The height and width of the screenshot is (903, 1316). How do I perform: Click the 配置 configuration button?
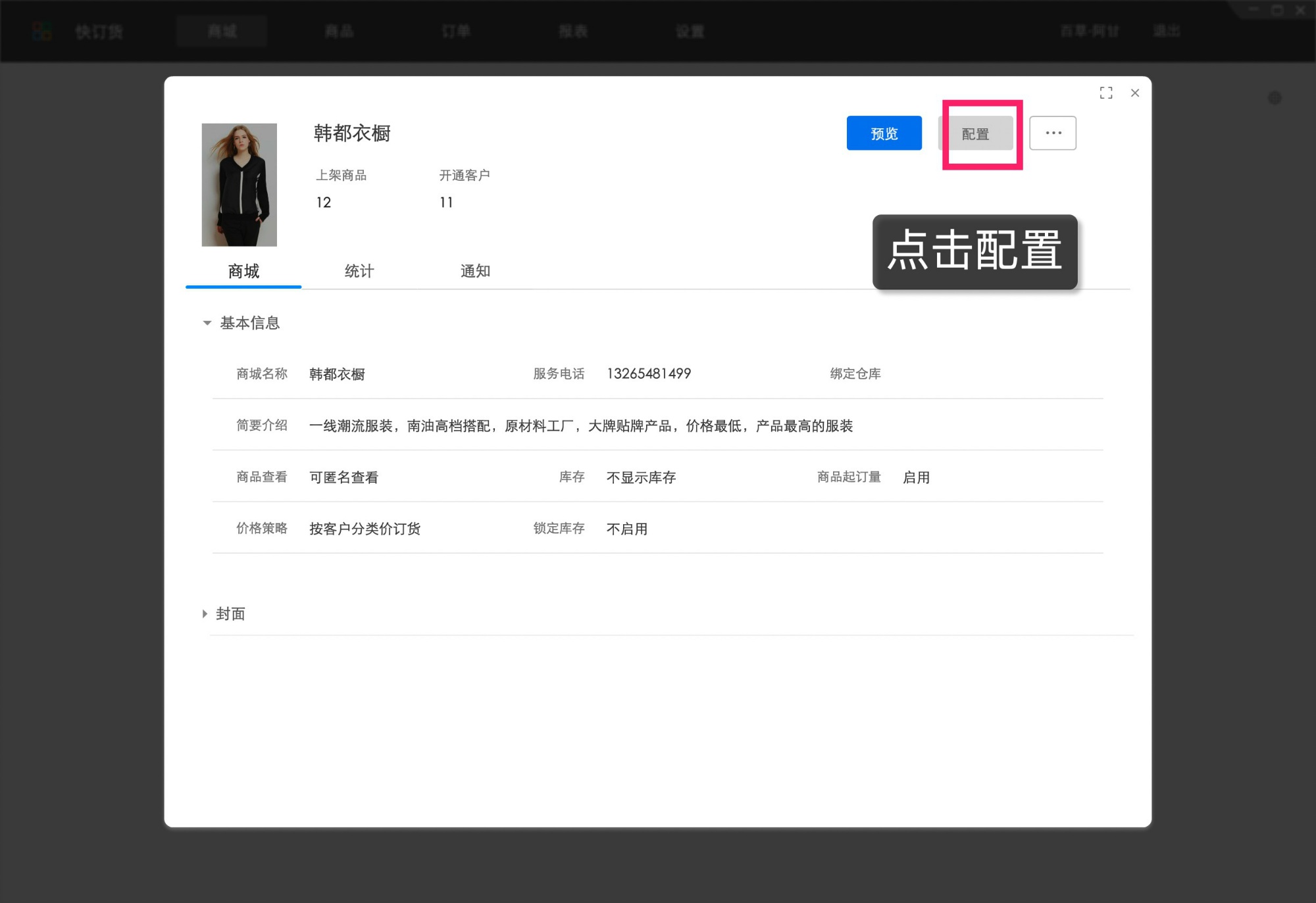coord(976,133)
